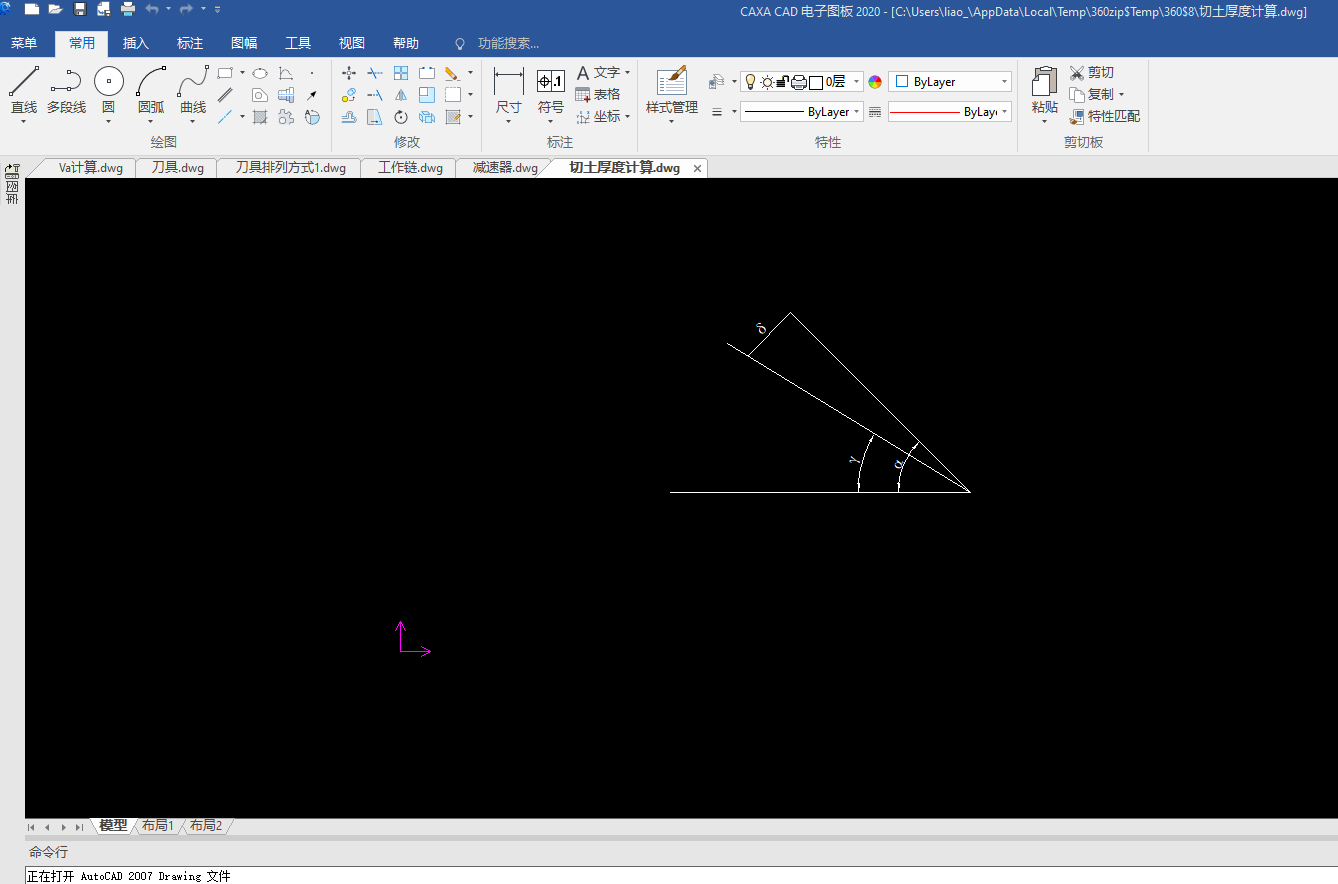Image resolution: width=1338 pixels, height=884 pixels.
Task: Expand the 文字 text dropdown arrow
Action: (628, 73)
